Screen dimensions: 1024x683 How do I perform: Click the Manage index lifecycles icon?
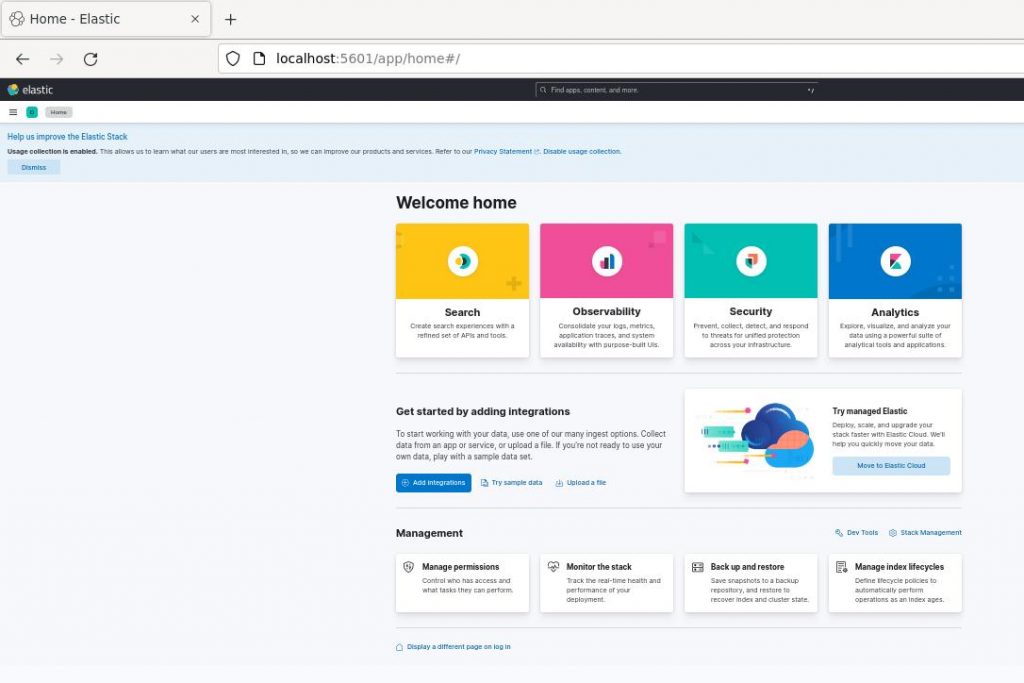(842, 567)
